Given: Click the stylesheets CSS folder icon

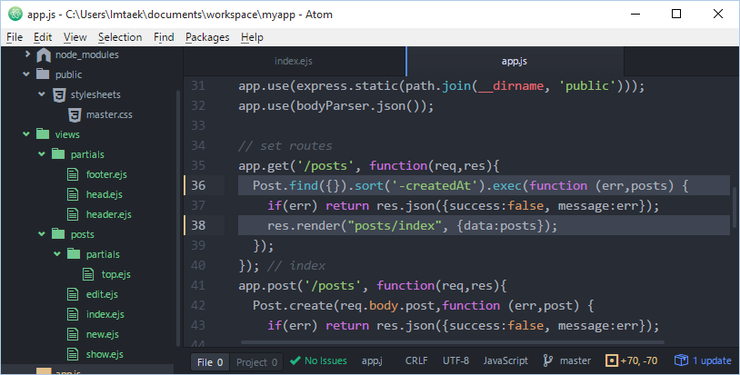Looking at the screenshot, I should [59, 95].
